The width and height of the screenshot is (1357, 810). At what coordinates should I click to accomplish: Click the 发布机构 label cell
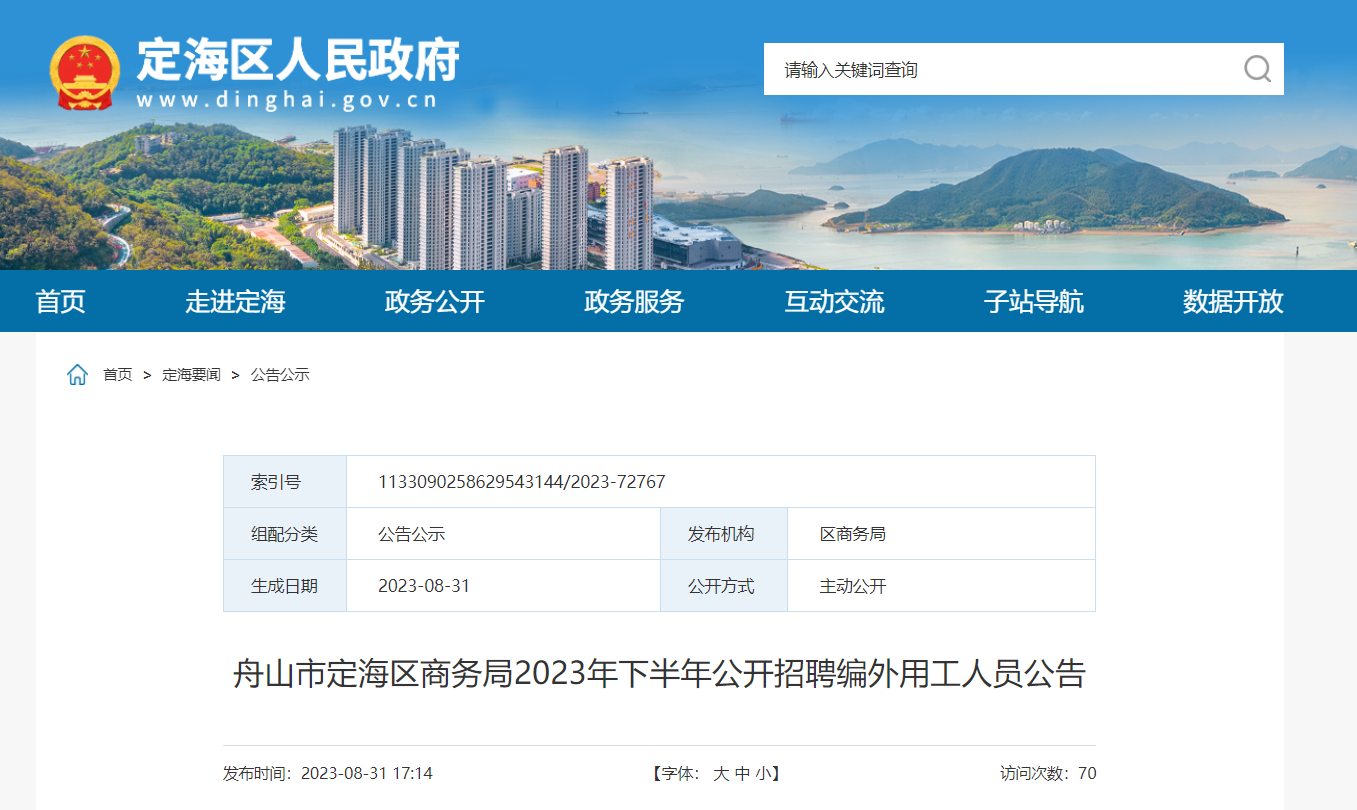click(x=724, y=534)
